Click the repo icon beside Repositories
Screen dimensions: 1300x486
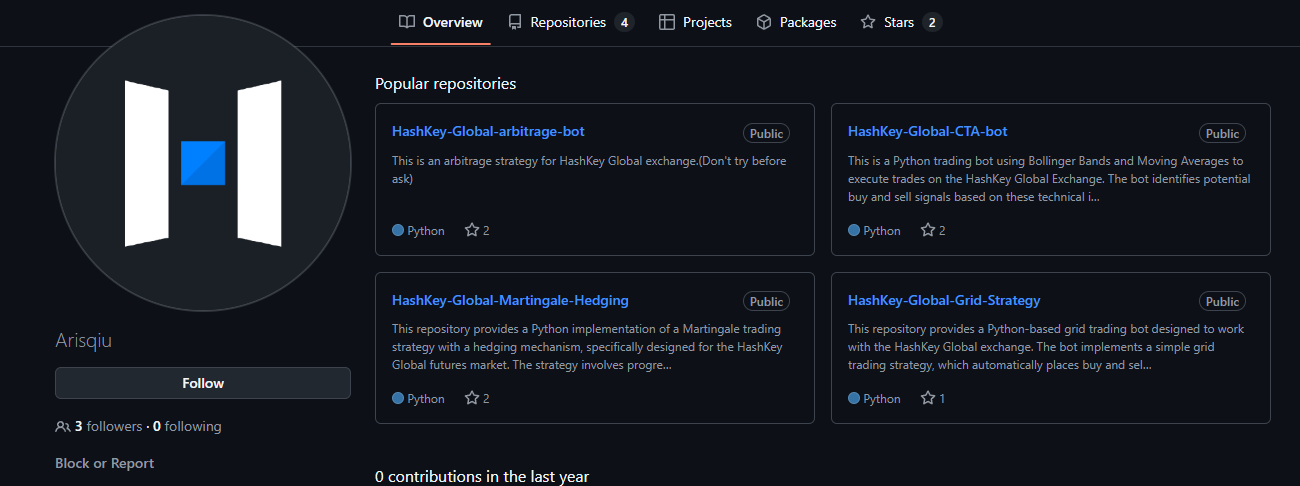click(x=515, y=22)
